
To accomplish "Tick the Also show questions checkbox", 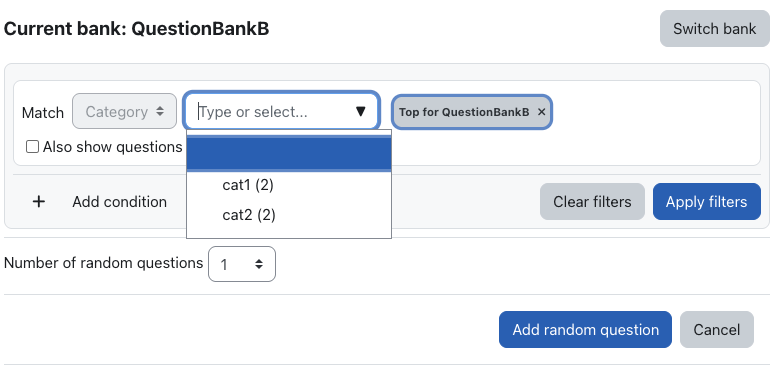I will tap(32, 147).
